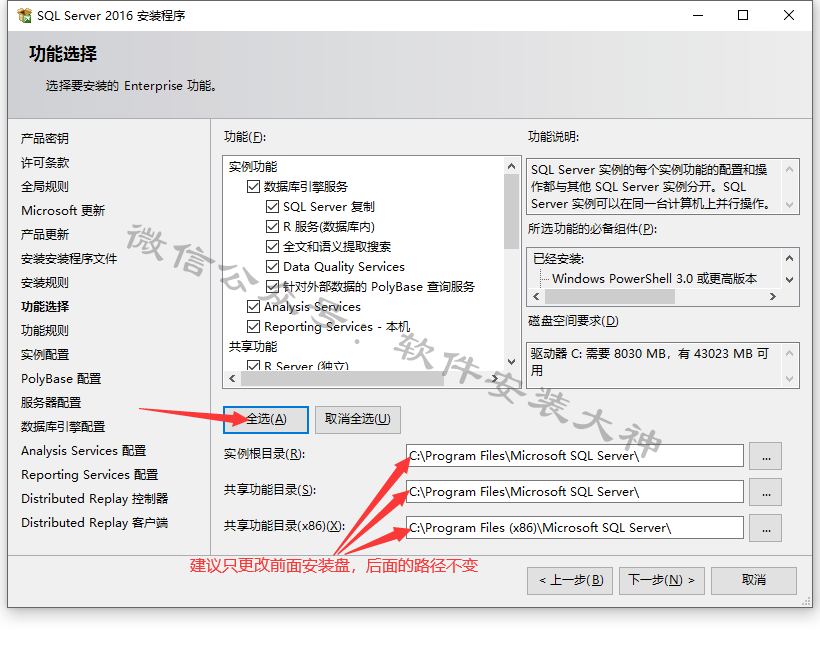The height and width of the screenshot is (646, 820).
Task: Toggle R 服务(数据库内) checkbox
Action: pos(272,226)
